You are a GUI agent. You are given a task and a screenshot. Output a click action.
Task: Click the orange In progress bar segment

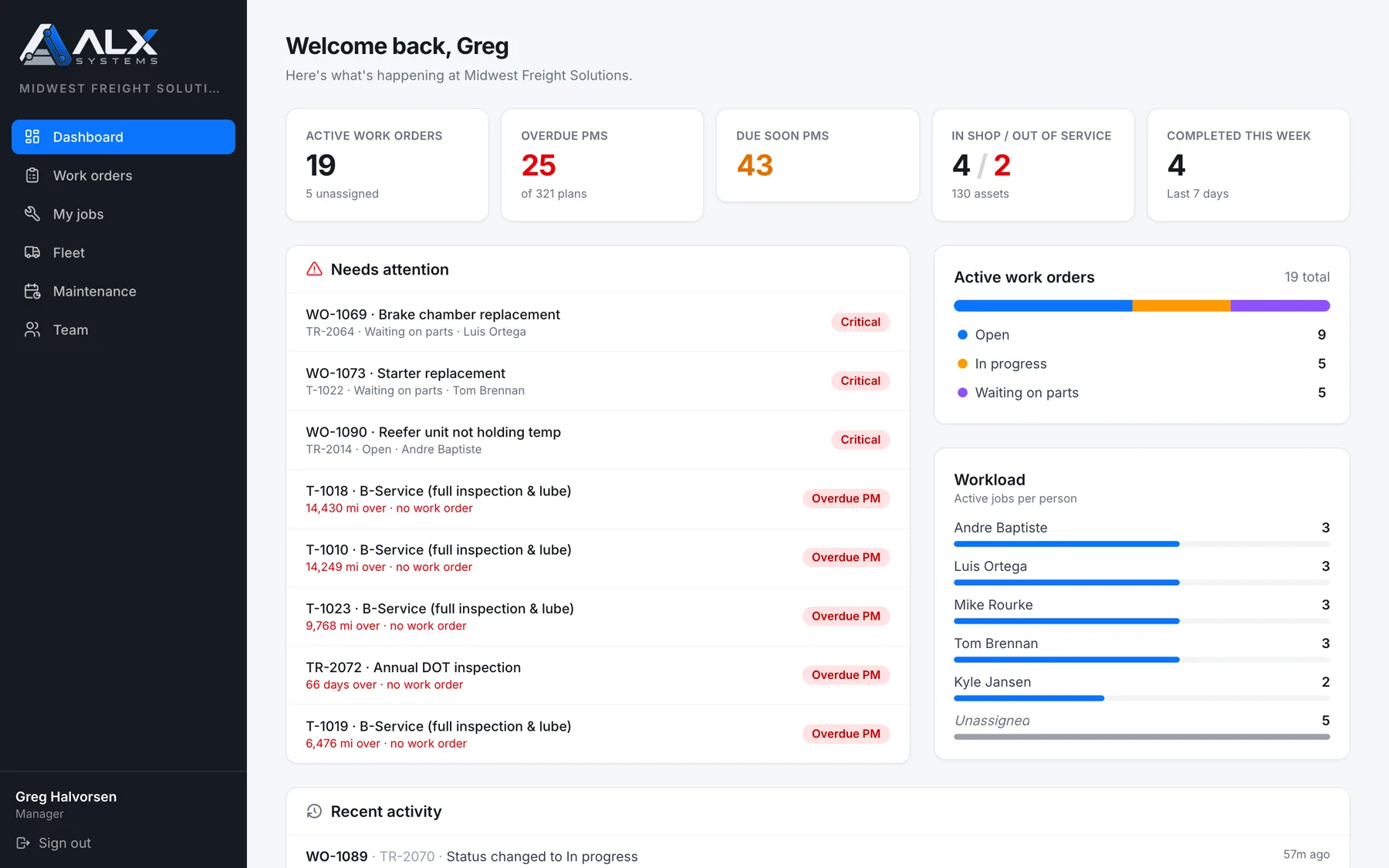coord(1181,306)
